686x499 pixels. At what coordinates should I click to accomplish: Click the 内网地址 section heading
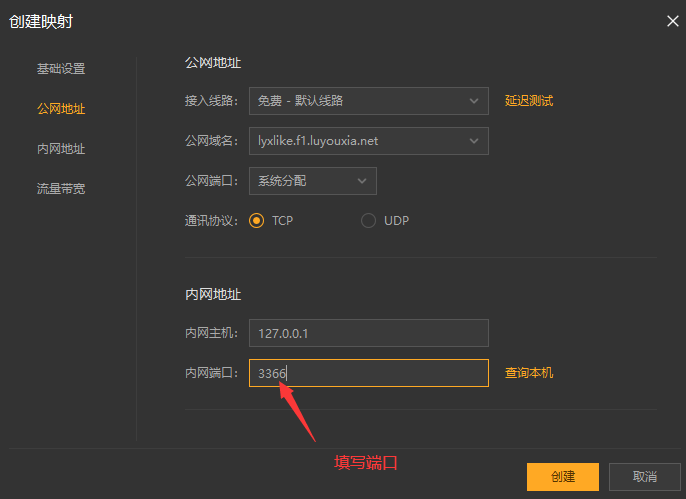coord(213,294)
